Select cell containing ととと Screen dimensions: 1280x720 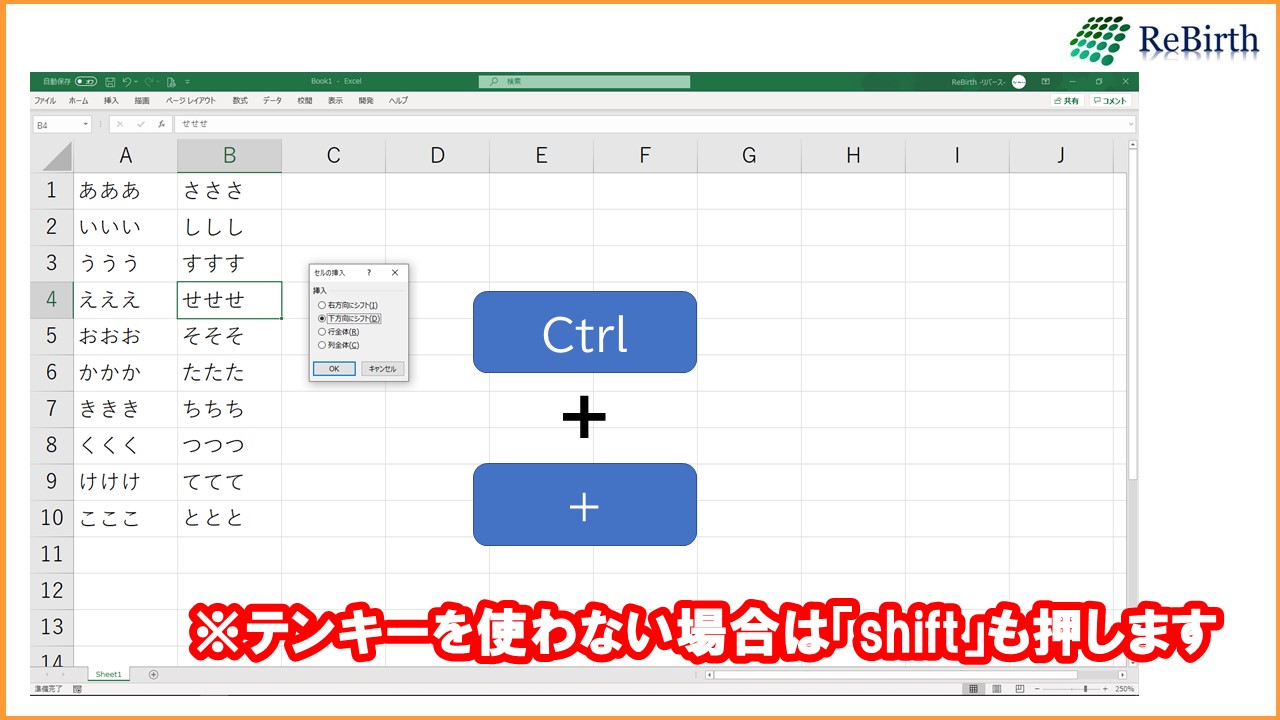click(229, 517)
